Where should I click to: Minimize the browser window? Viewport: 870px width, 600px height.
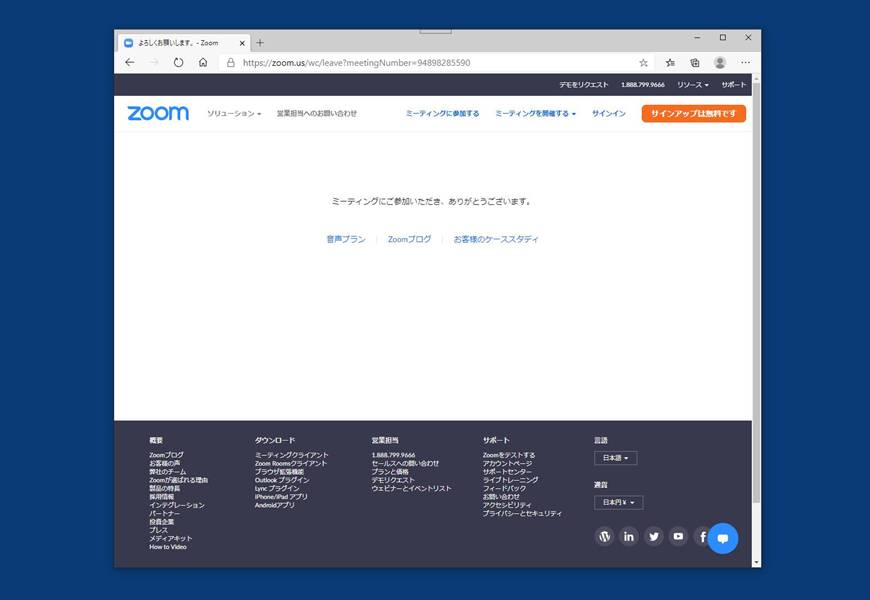697,38
